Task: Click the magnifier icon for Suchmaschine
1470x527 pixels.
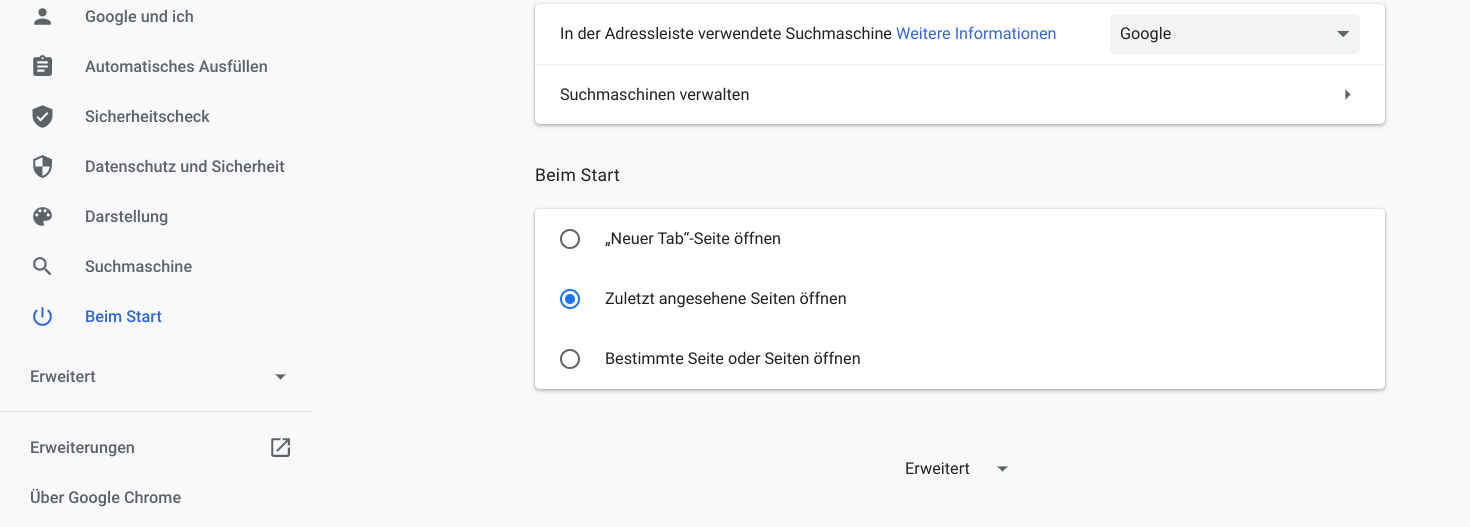Action: [42, 266]
